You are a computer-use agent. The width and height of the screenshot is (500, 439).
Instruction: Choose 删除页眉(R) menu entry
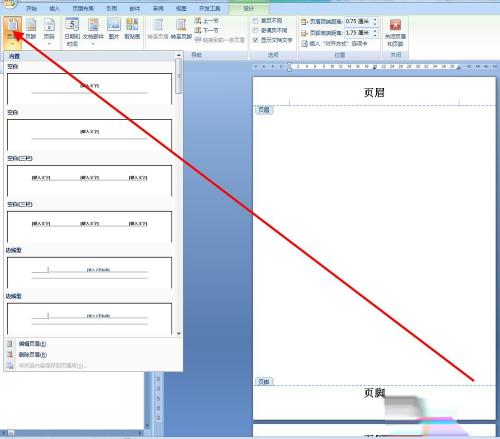point(32,355)
